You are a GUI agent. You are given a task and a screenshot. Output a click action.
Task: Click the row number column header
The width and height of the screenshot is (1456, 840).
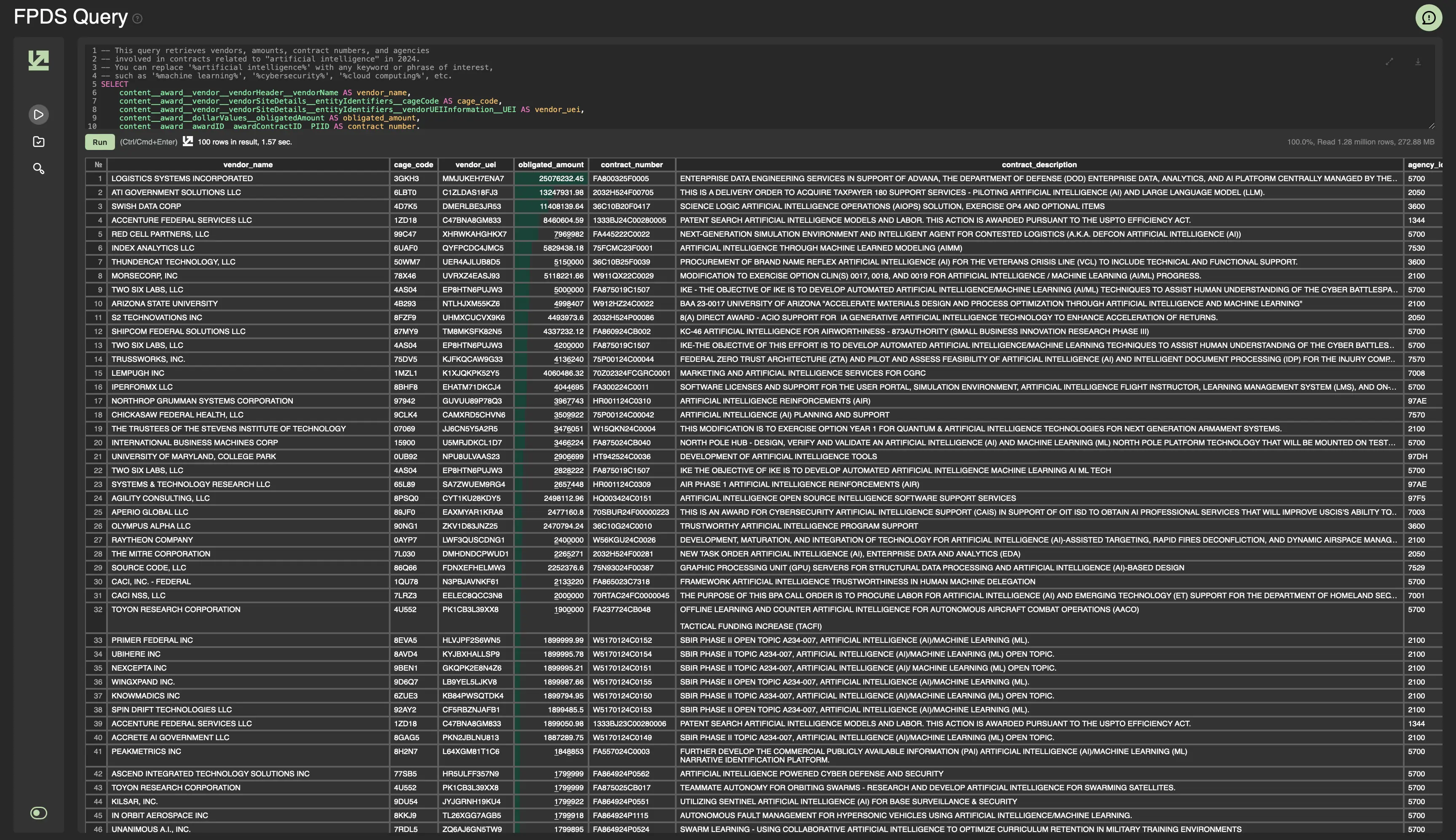96,164
